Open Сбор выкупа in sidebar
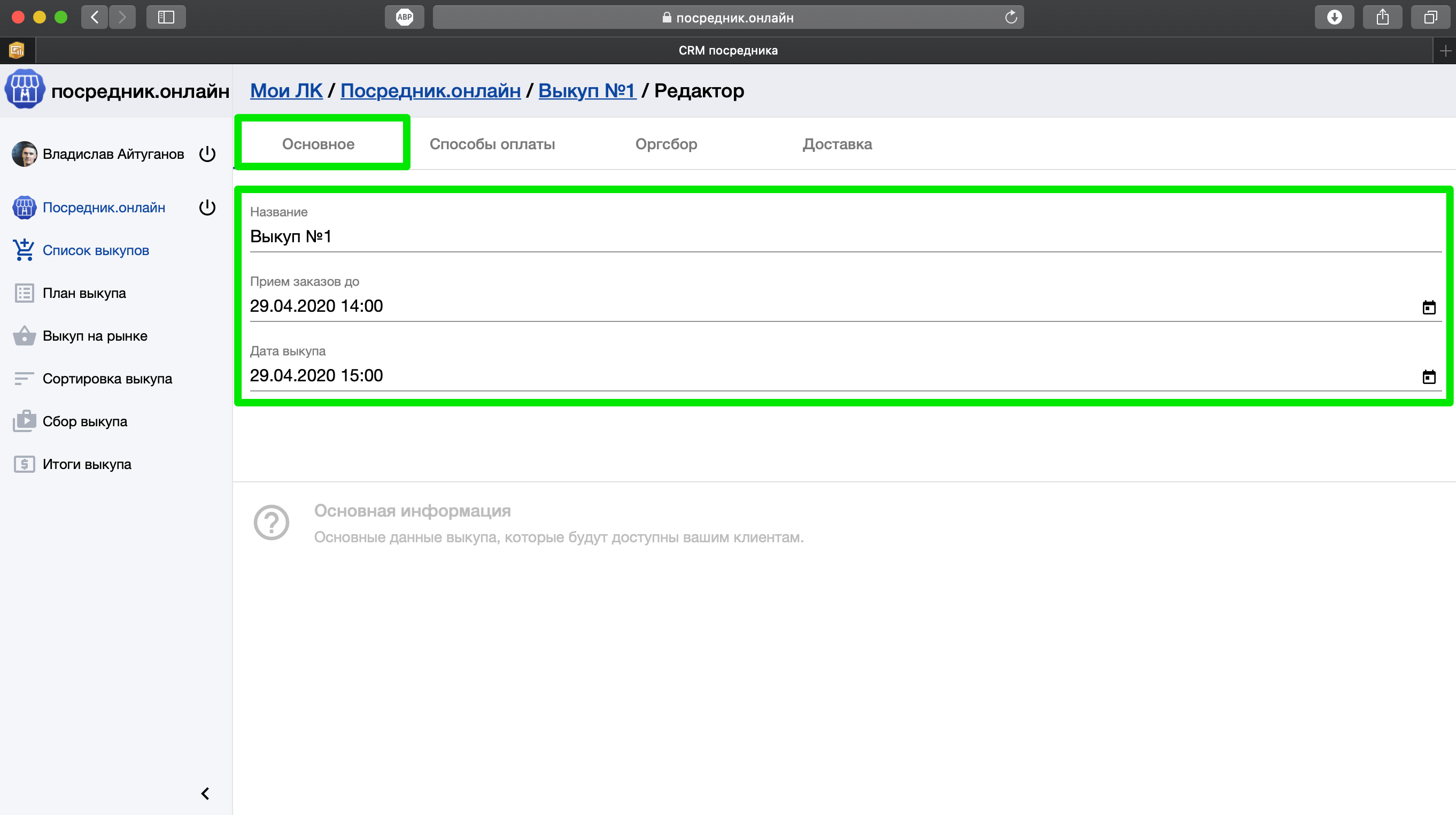The height and width of the screenshot is (815, 1456). (85, 421)
